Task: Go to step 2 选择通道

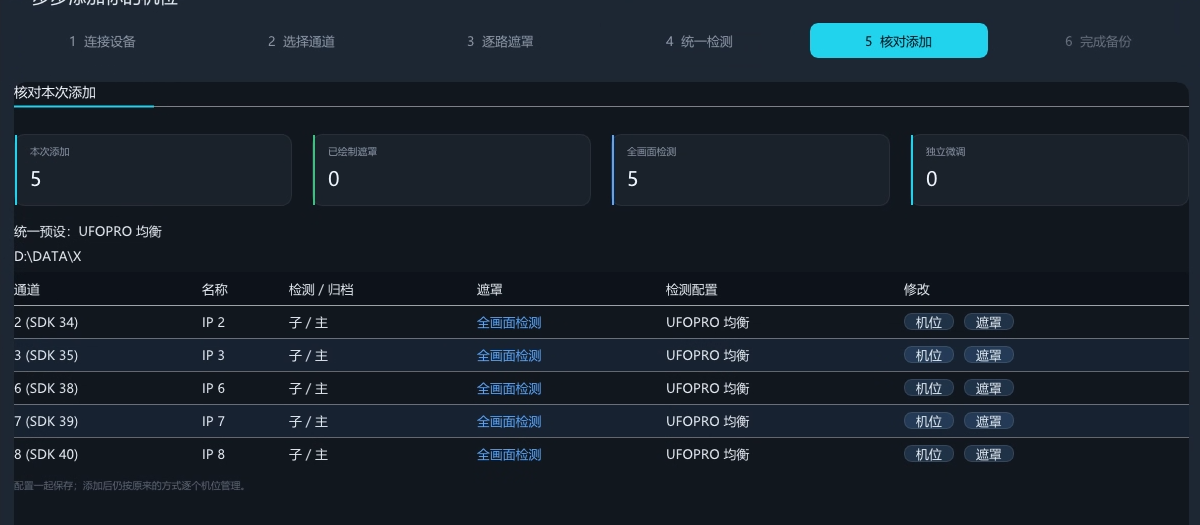Action: 301,41
